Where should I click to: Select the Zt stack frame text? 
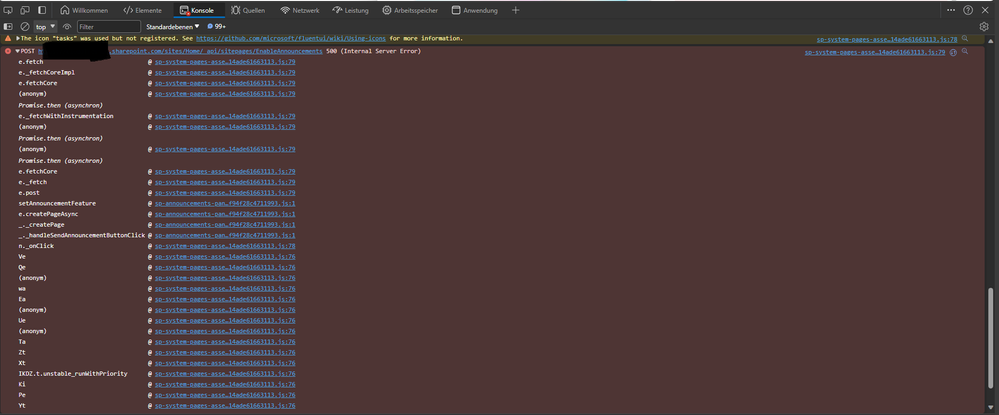tap(22, 353)
